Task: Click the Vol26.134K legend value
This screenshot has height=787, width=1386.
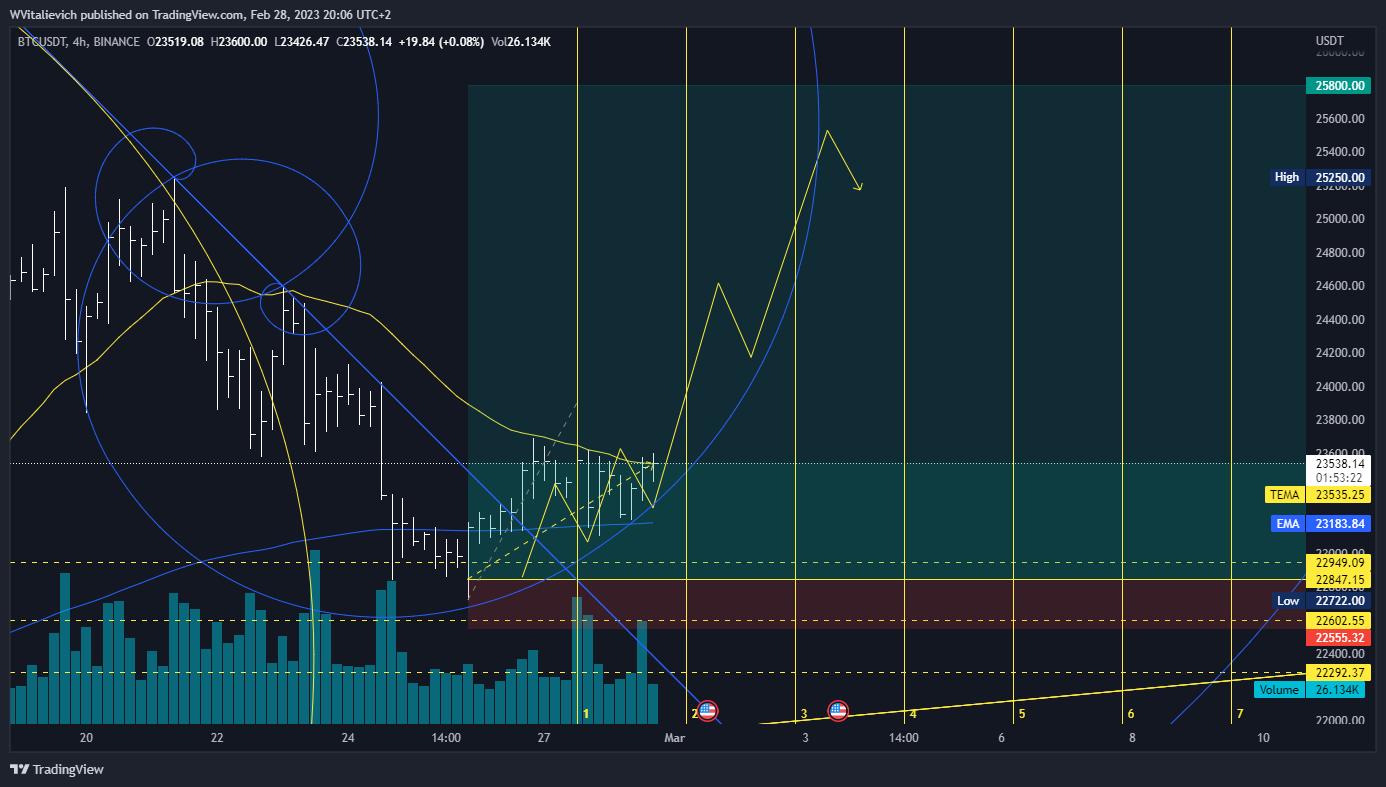Action: tap(520, 41)
